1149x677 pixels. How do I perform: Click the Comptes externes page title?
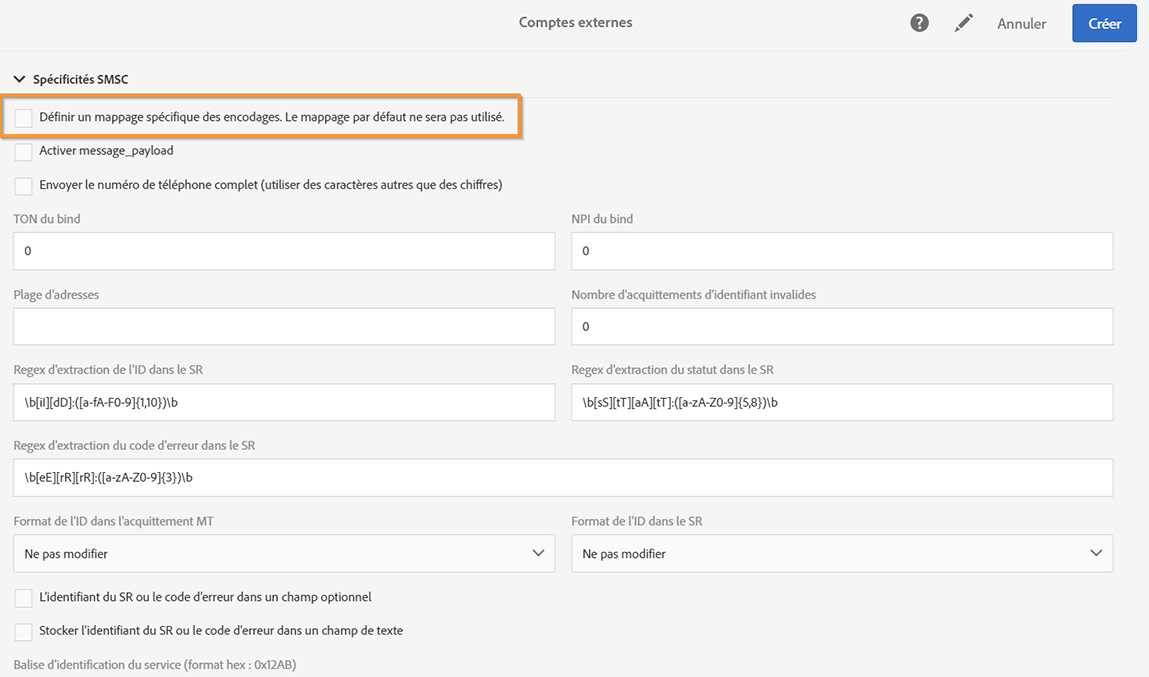575,23
